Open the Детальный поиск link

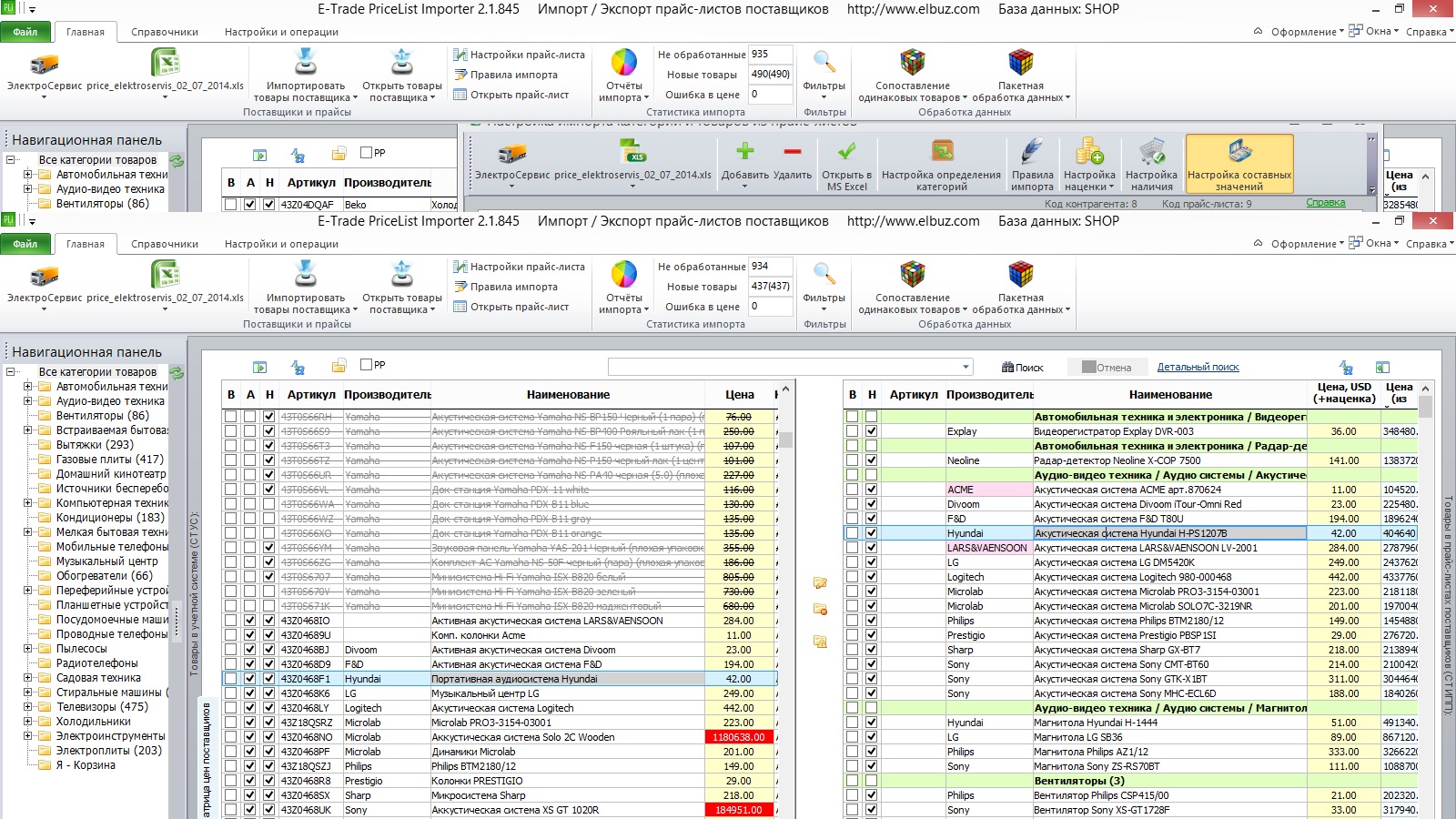tap(1198, 368)
